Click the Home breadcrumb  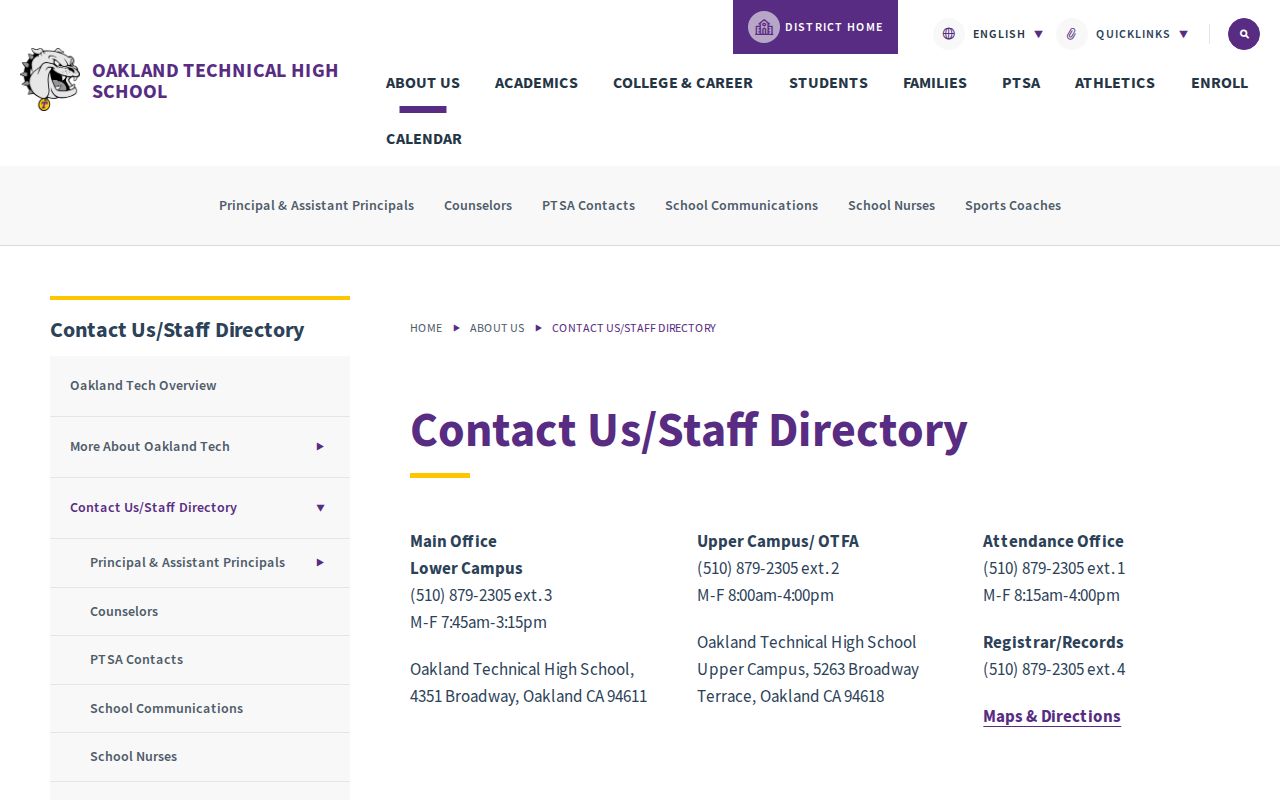tap(426, 328)
